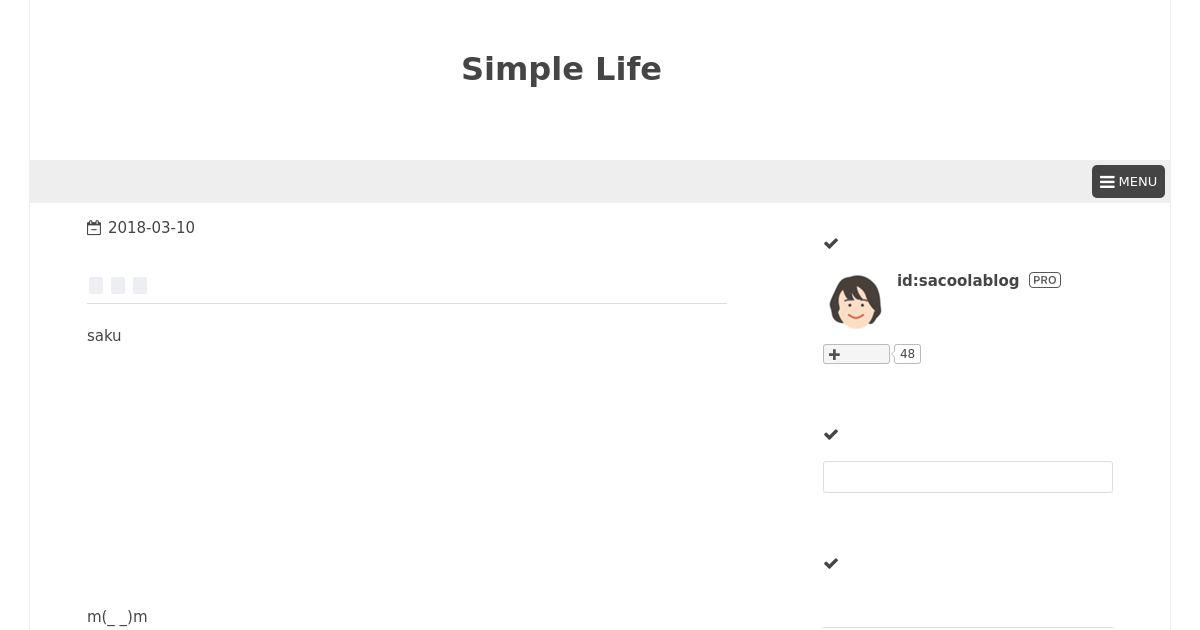The width and height of the screenshot is (1200, 630).
Task: Click checkmark icon above profile section
Action: coord(831,243)
